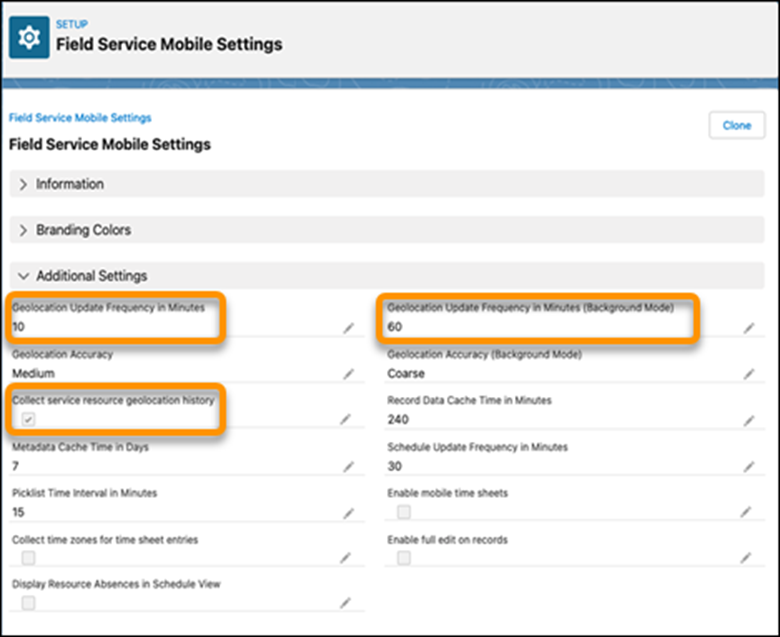Click the 7 metadata cache days value
This screenshot has width=780, height=637.
[x=15, y=466]
